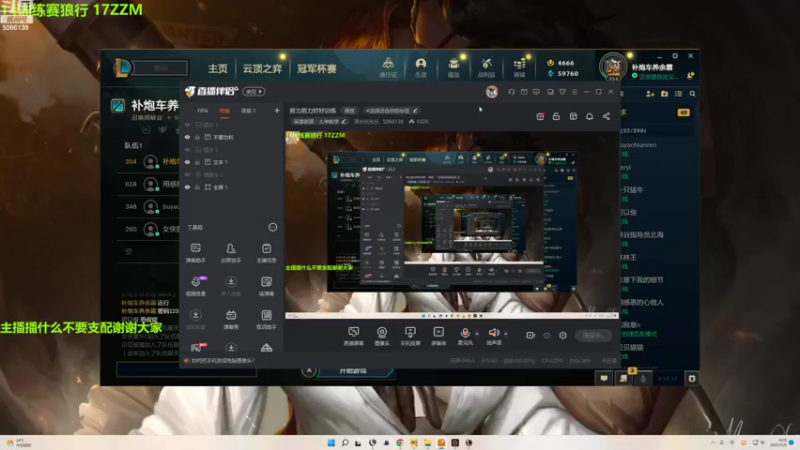Viewport: 800px width, 450px height.
Task: Open the 歌词助手 tool
Action: [266, 319]
